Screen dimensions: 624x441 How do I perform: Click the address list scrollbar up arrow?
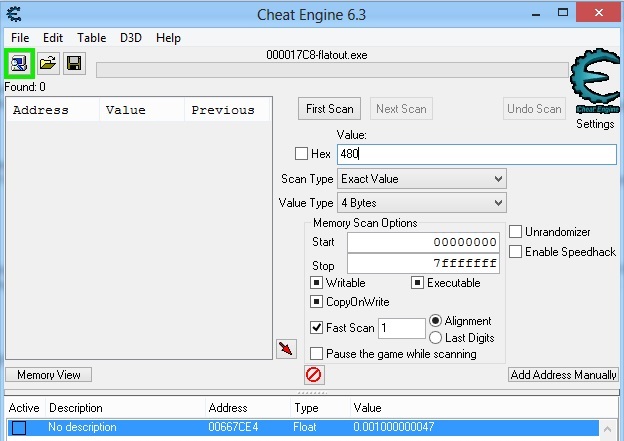click(608, 429)
